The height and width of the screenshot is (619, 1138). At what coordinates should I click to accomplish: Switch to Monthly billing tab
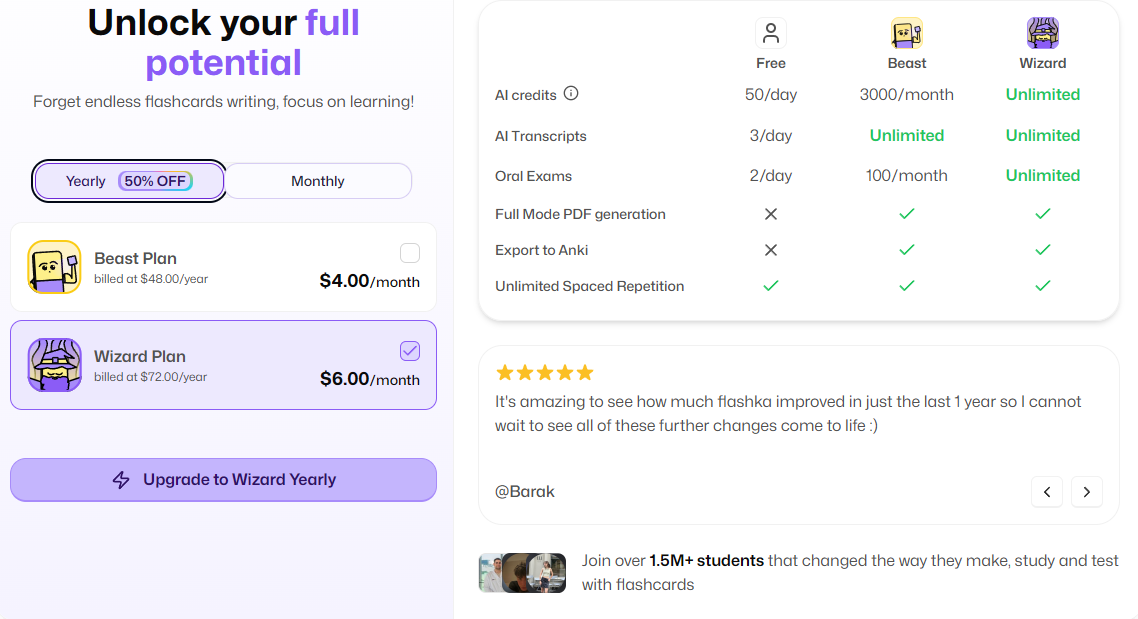point(318,181)
